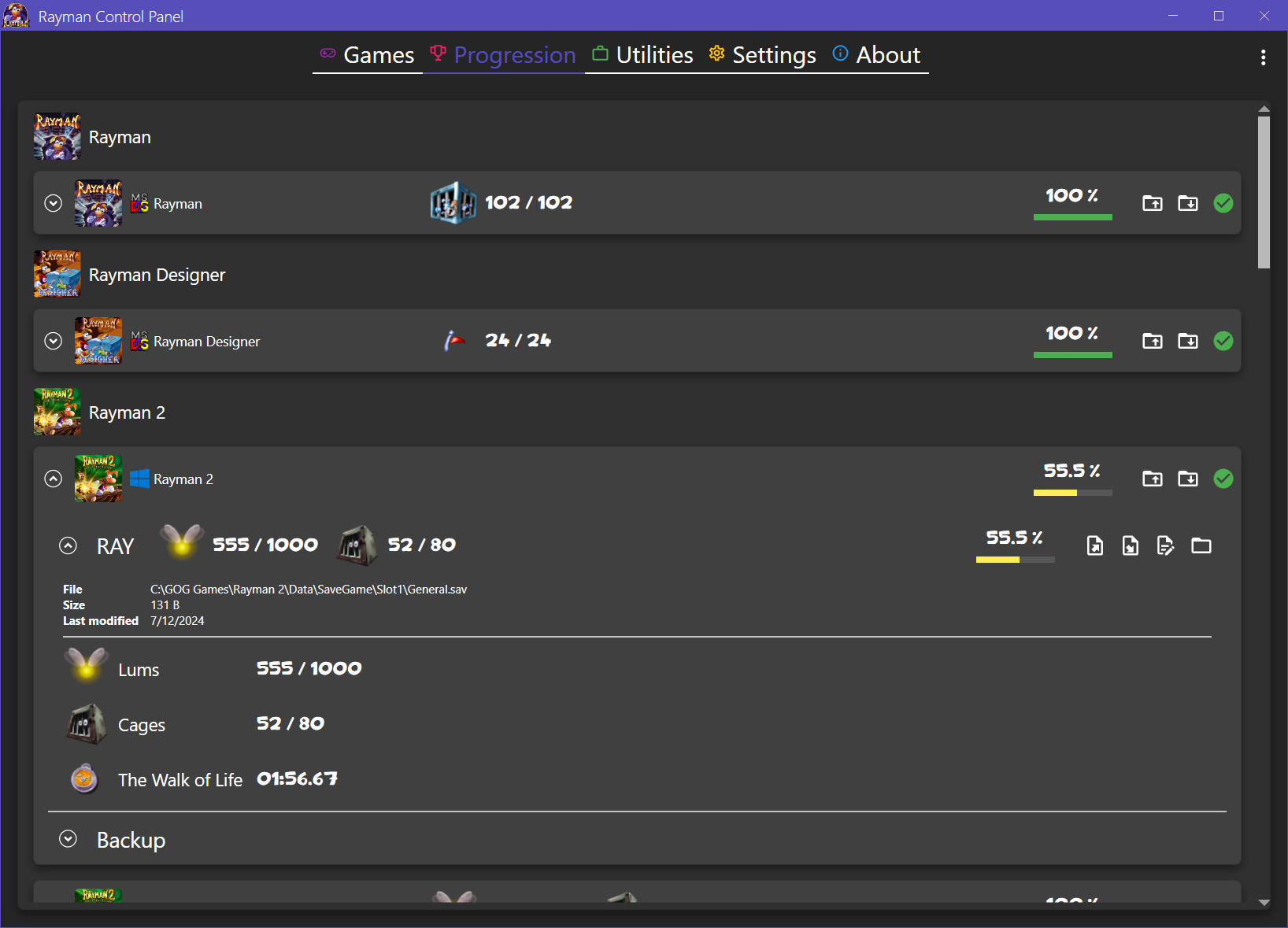This screenshot has width=1288, height=928.
Task: Click the Rayman Designer group heading text
Action: 157,275
